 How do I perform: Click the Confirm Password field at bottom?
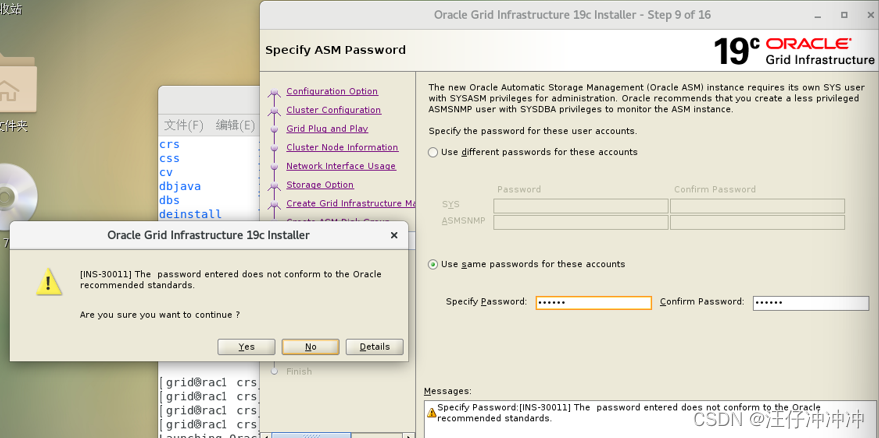coord(811,303)
